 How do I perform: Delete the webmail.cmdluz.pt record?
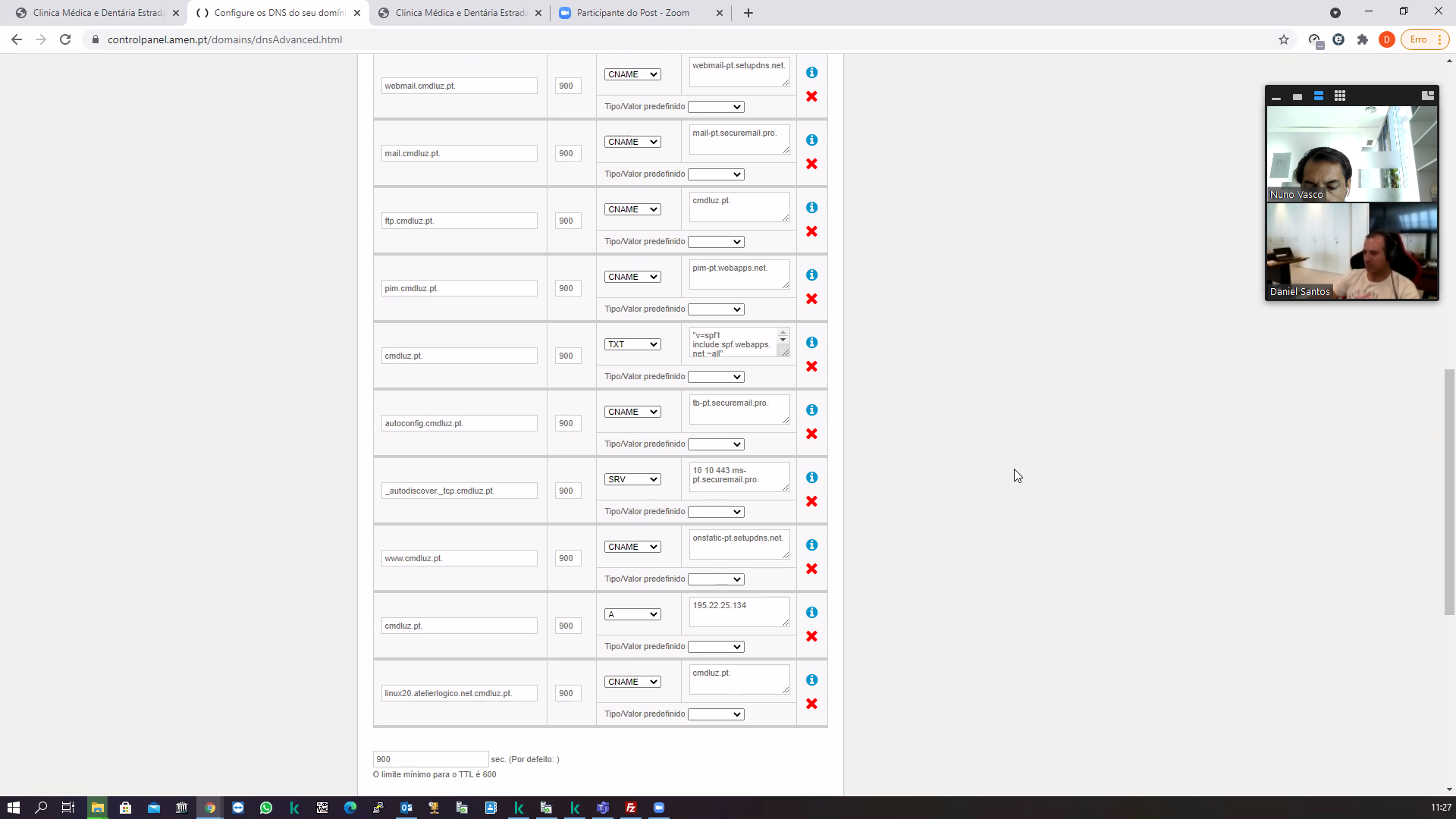coord(811,96)
